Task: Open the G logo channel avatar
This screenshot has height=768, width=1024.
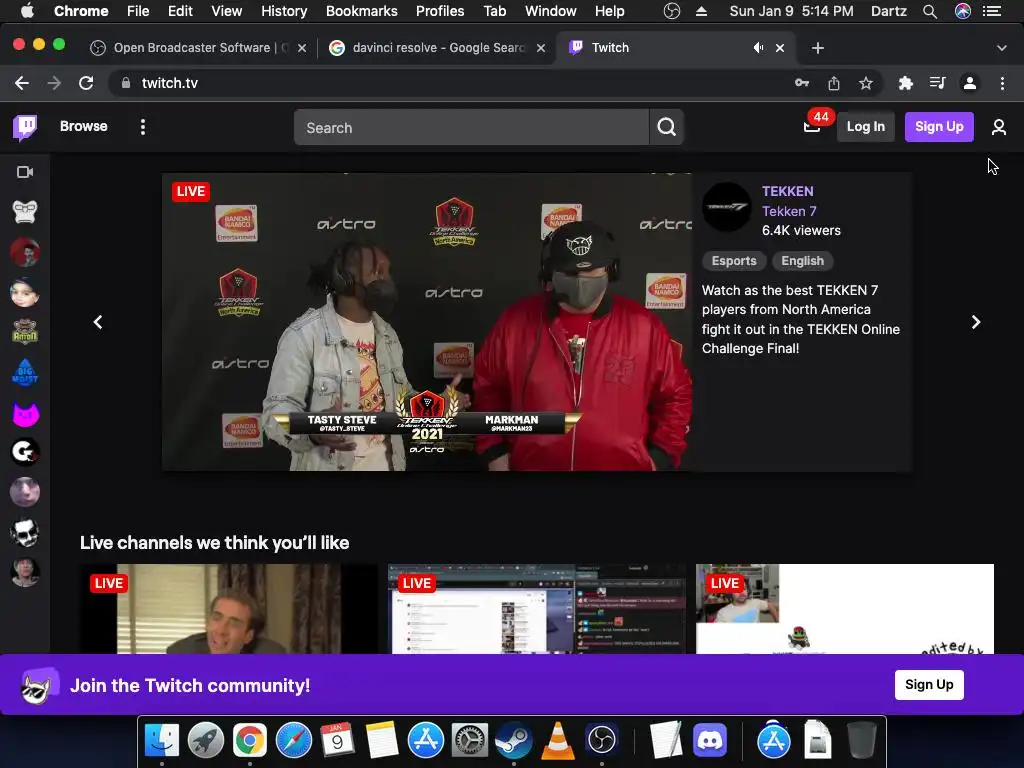Action: [x=25, y=452]
